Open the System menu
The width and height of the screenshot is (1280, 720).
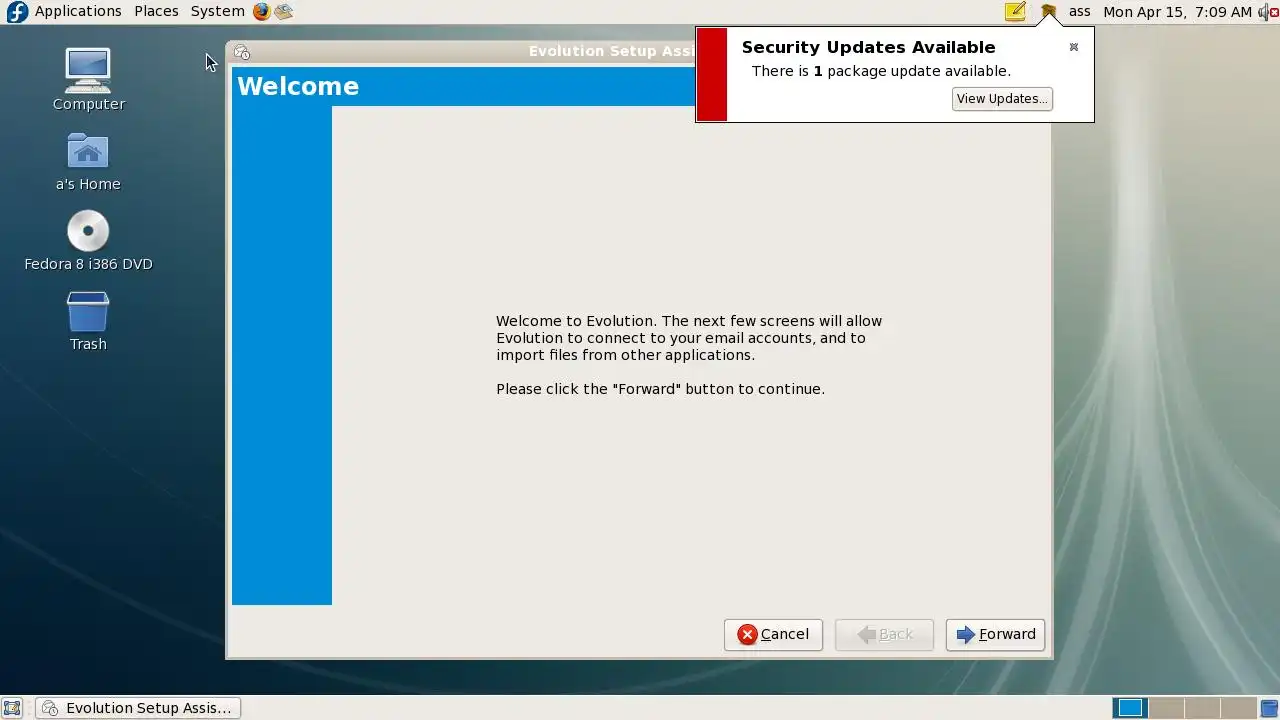click(x=217, y=11)
